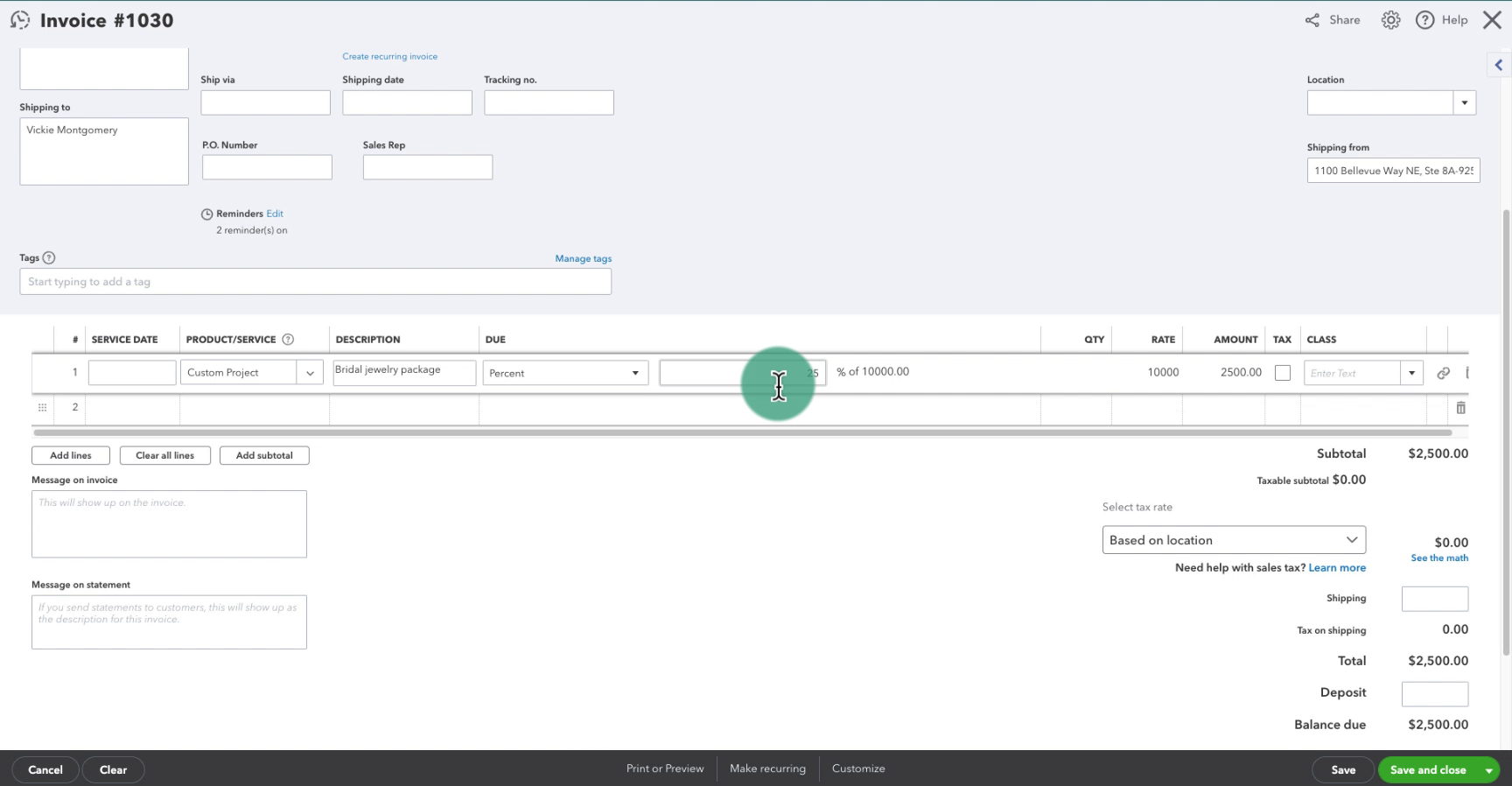1512x786 pixels.
Task: Click the Message on invoice box
Action: pyautogui.click(x=169, y=524)
